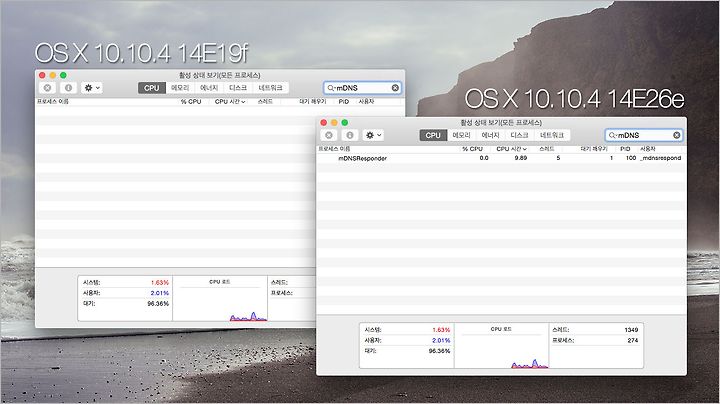Close the 14E19f window with red button
This screenshot has width=720, height=404.
(x=42, y=75)
